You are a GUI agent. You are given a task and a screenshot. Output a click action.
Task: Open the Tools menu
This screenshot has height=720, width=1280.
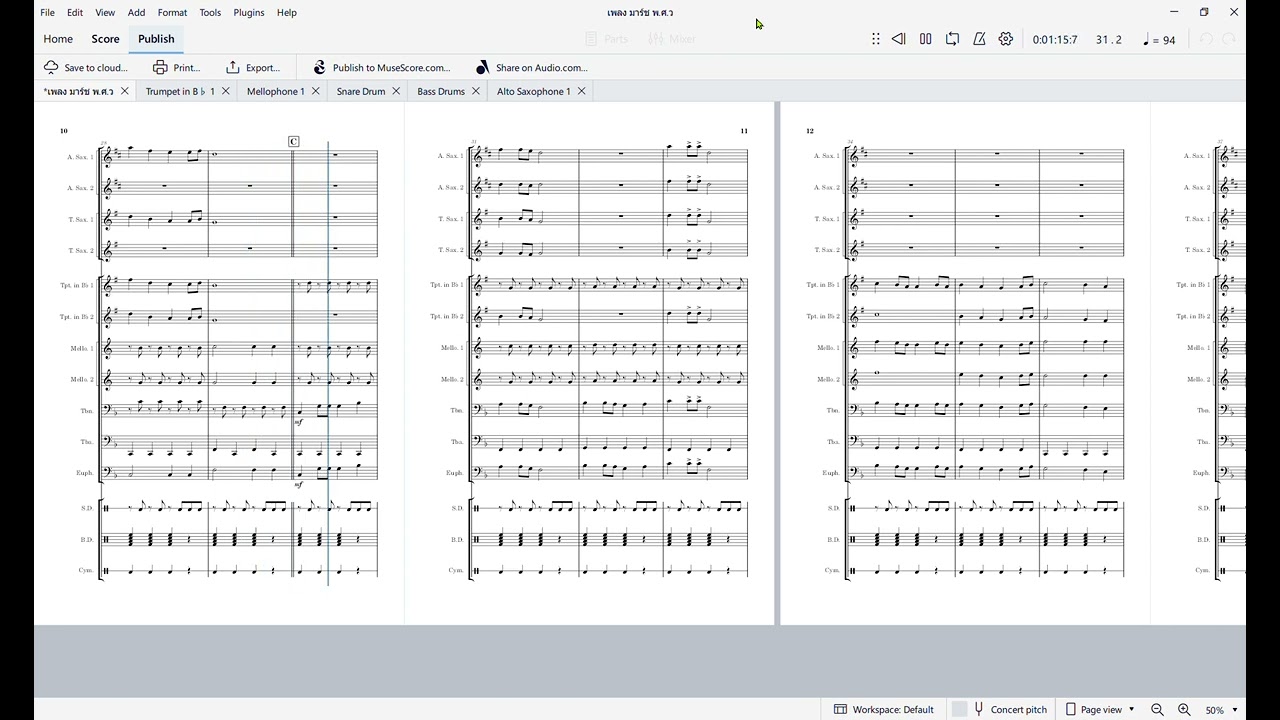click(x=210, y=12)
